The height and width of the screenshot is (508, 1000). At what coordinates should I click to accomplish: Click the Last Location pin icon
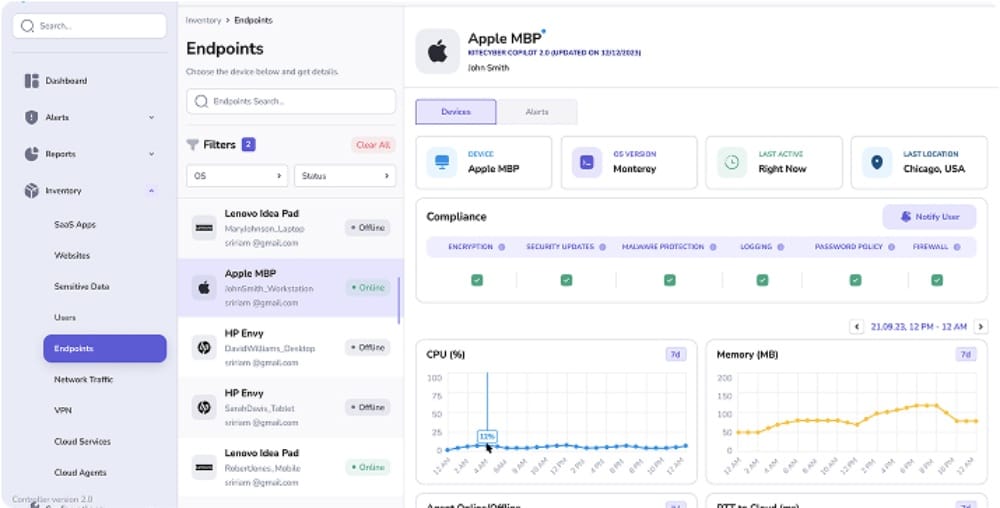click(x=877, y=162)
